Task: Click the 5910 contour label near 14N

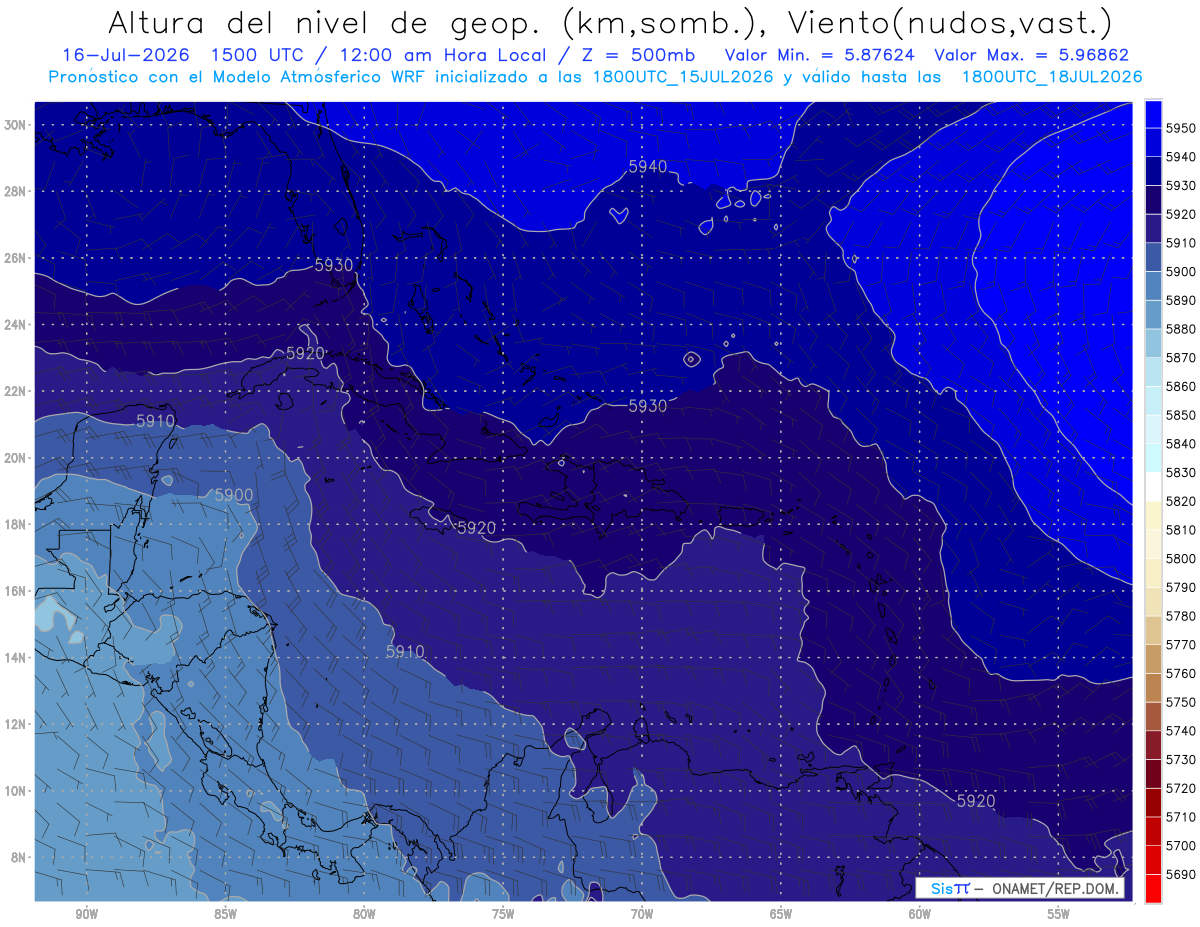Action: click(x=405, y=651)
